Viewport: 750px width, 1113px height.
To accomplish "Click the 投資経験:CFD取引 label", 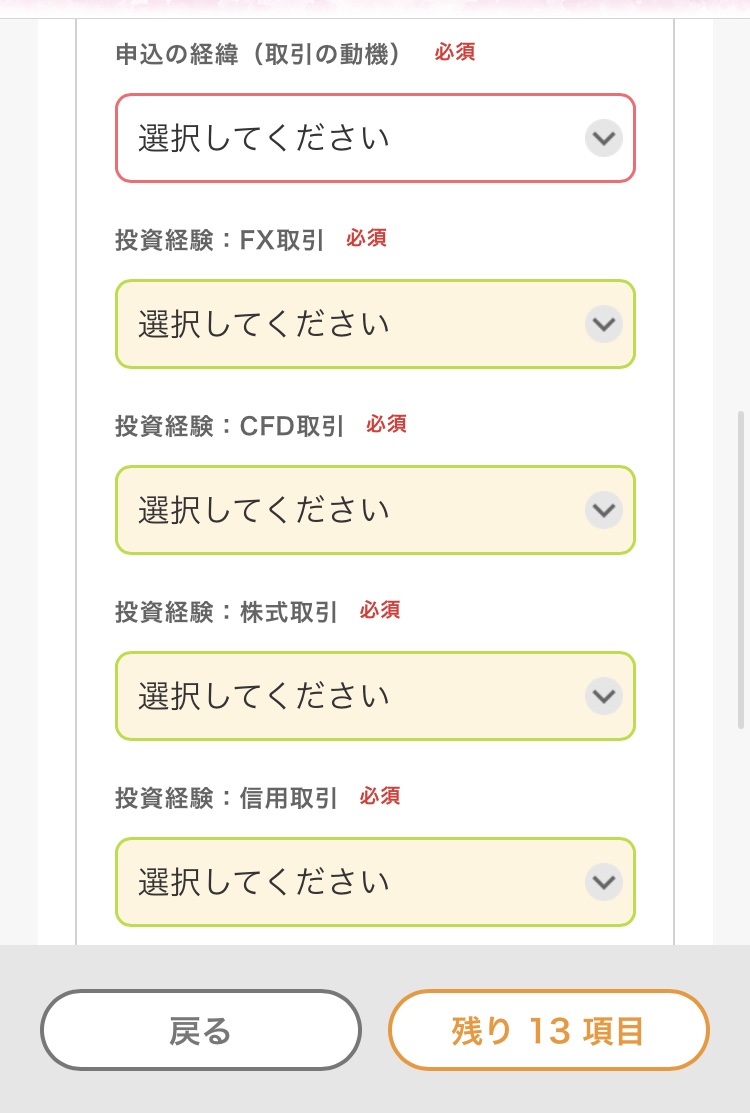I will [x=229, y=426].
